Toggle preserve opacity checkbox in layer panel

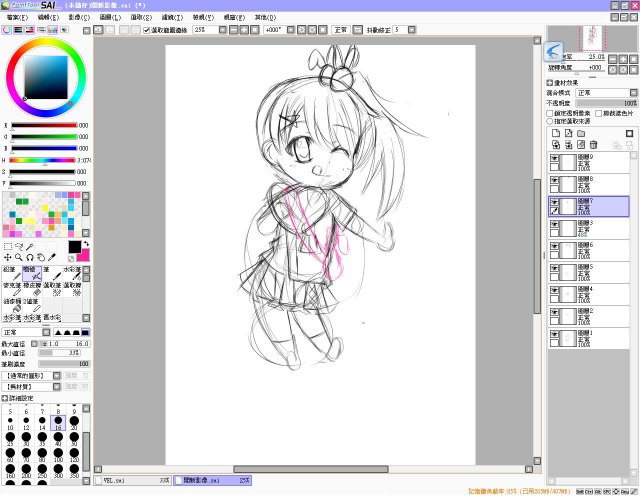(549, 113)
